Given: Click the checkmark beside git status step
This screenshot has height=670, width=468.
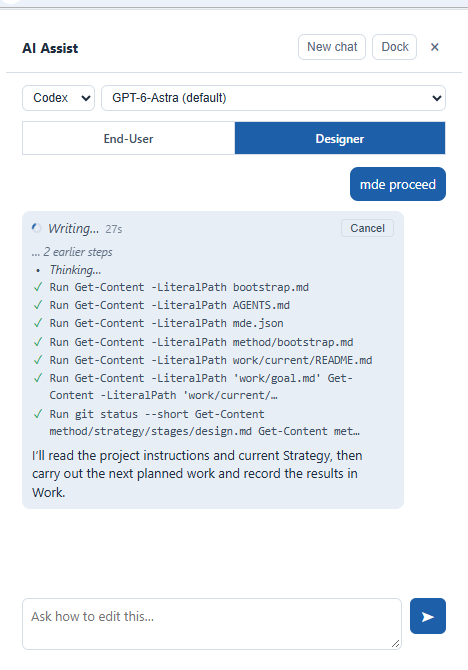Looking at the screenshot, I should 38,414.
